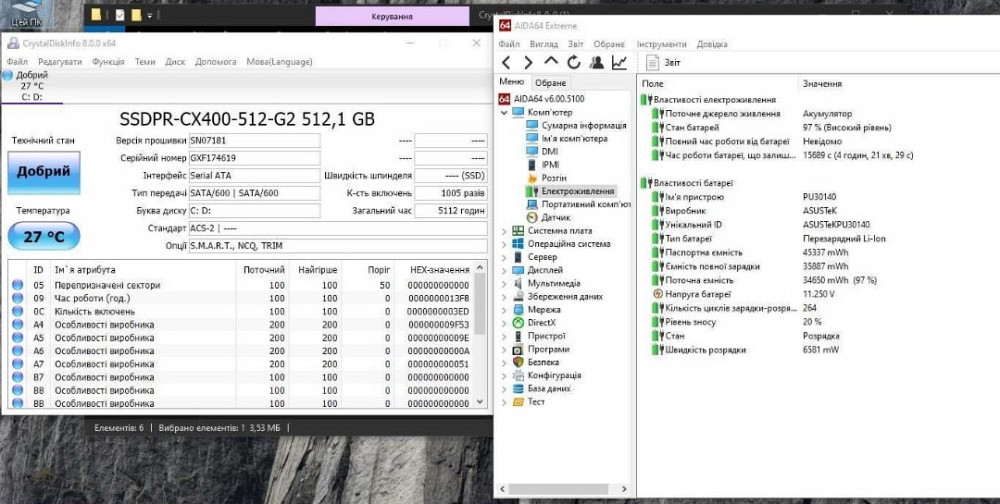Expand Збереження даних node
Viewport: 1000px width, 504px height.
click(504, 297)
